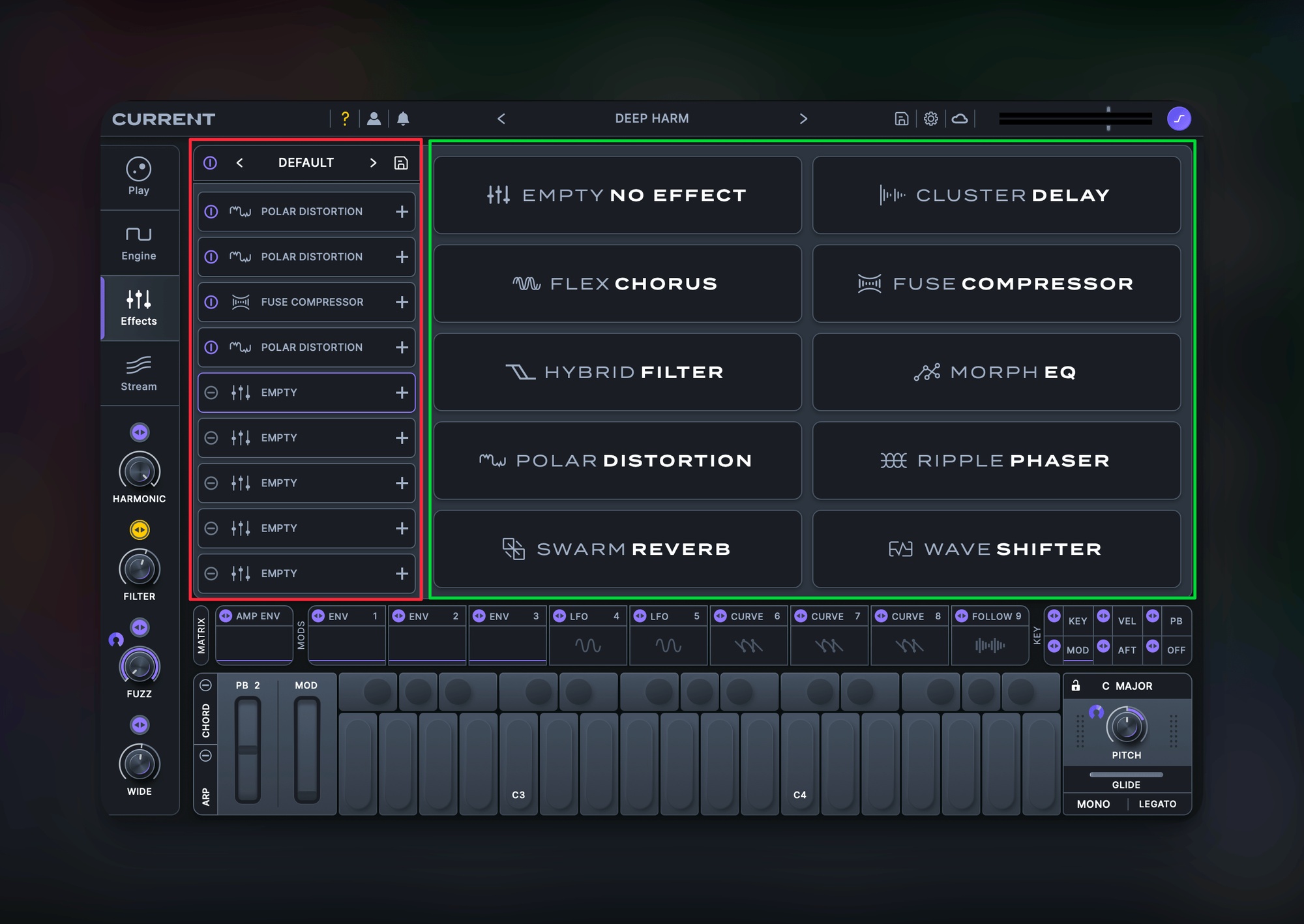The width and height of the screenshot is (1304, 924).
Task: Click the LFO 4 modulation source icon
Action: pyautogui.click(x=559, y=616)
